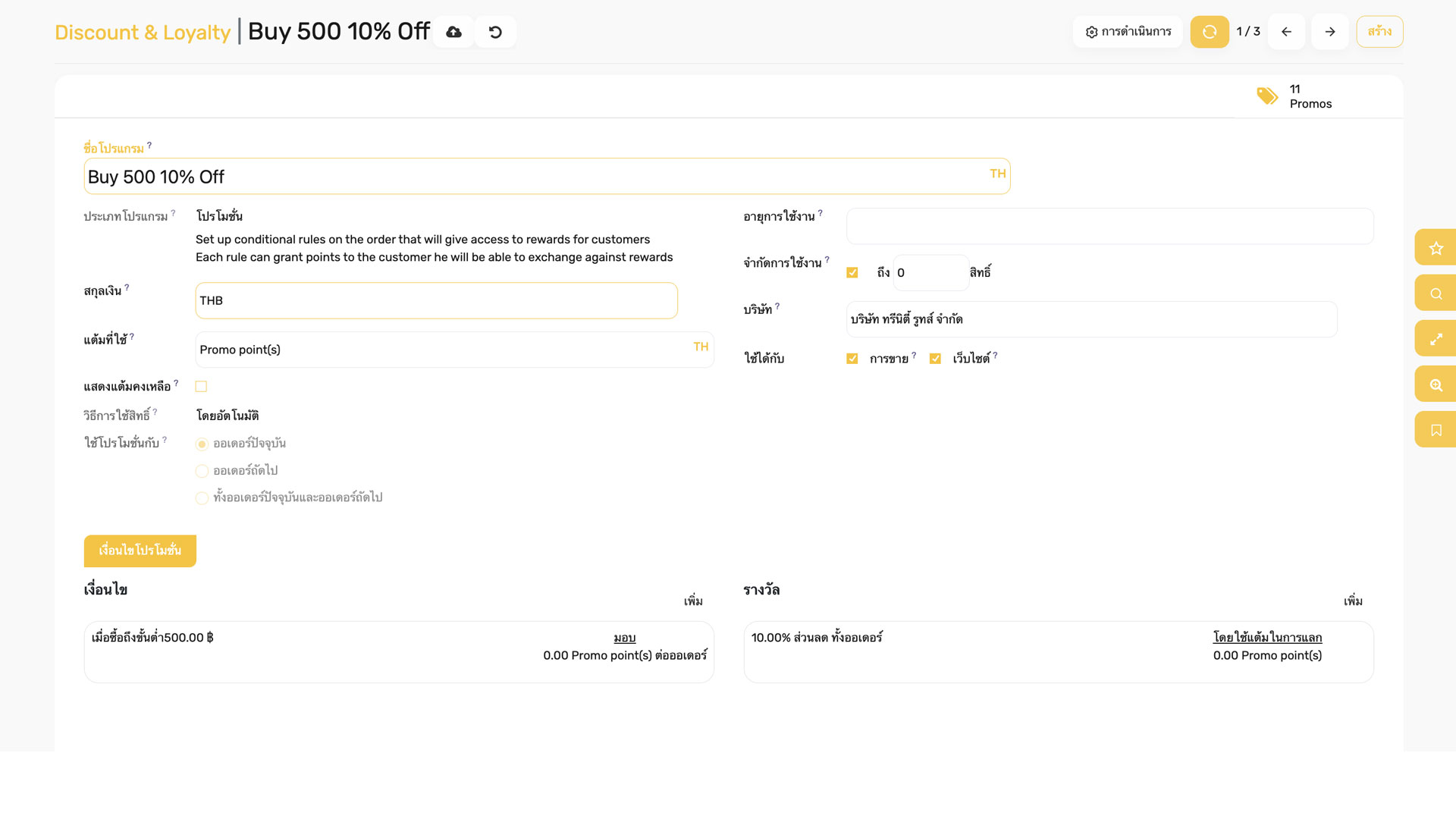Open the สกุลเงิน THB dropdown
This screenshot has width=1456, height=819.
click(x=436, y=301)
